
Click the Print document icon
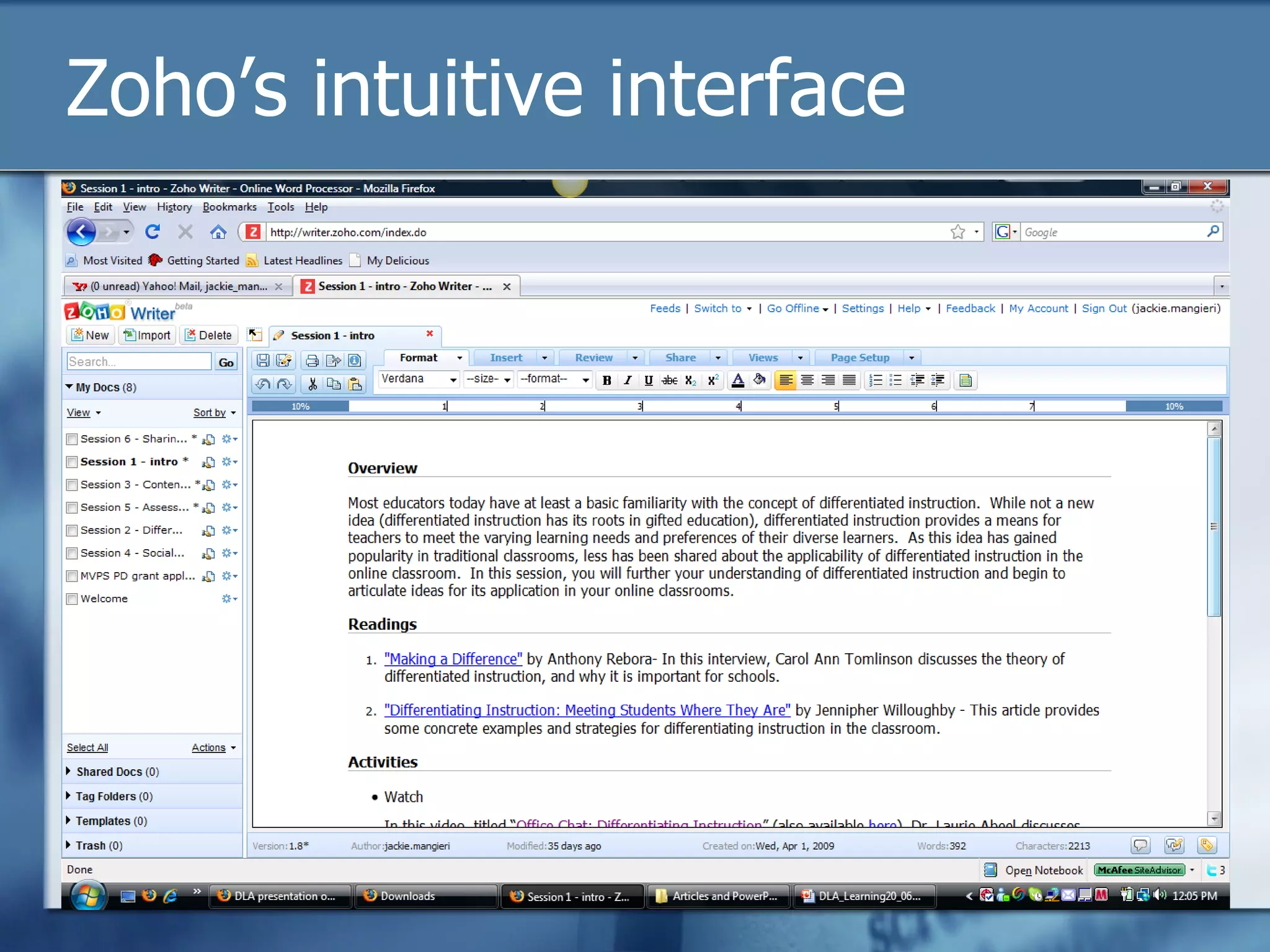(x=313, y=360)
